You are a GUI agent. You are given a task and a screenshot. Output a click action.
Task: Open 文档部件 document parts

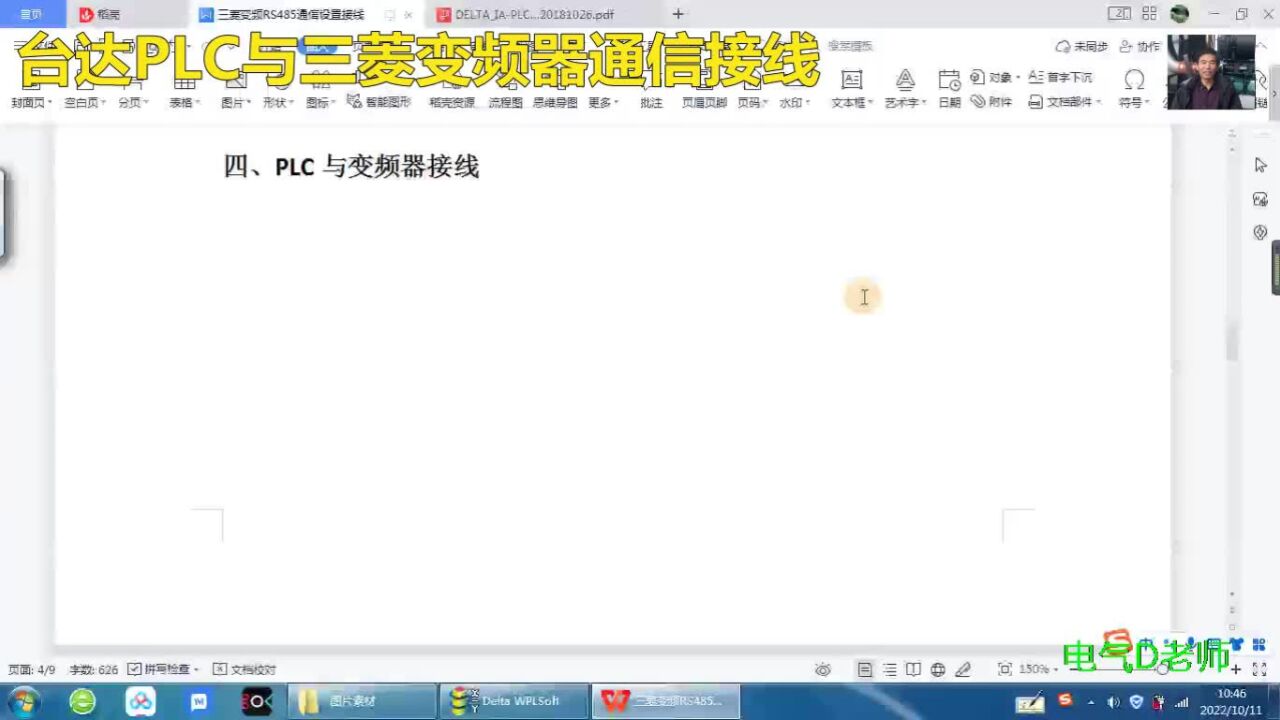point(1066,102)
